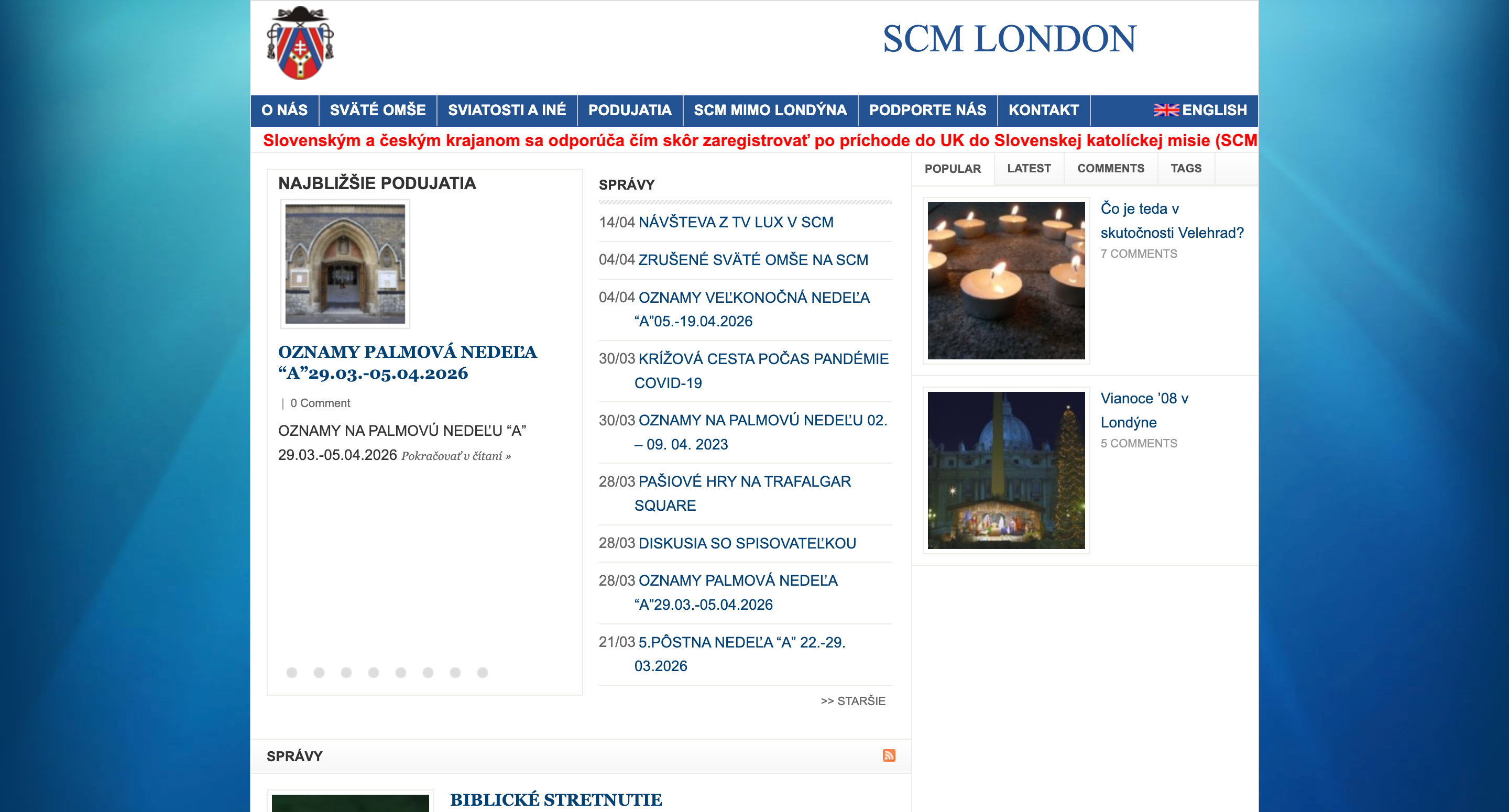Open the SVÄTÉ OMŠE menu

[x=378, y=110]
